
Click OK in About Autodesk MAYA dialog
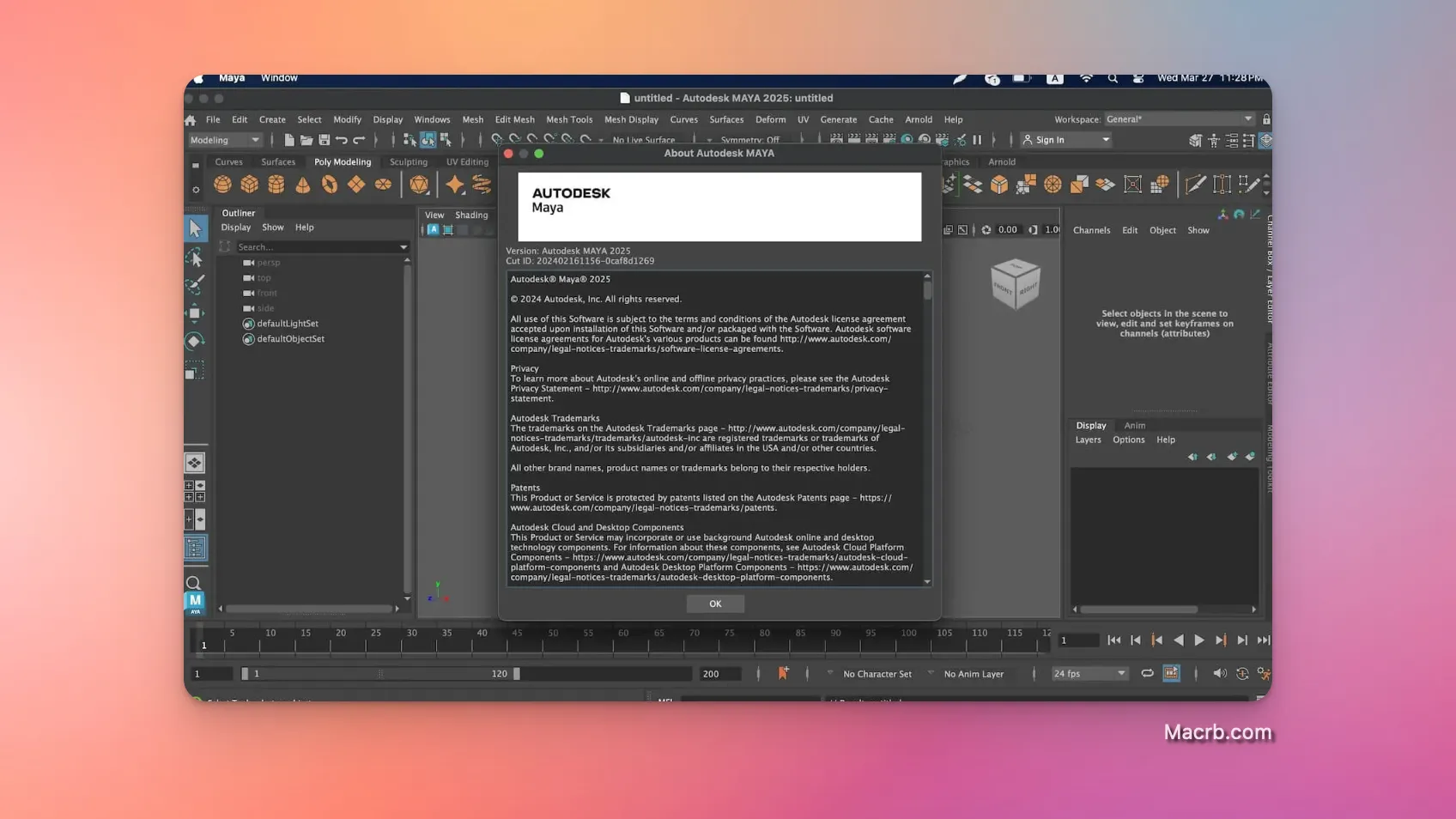[x=715, y=604]
